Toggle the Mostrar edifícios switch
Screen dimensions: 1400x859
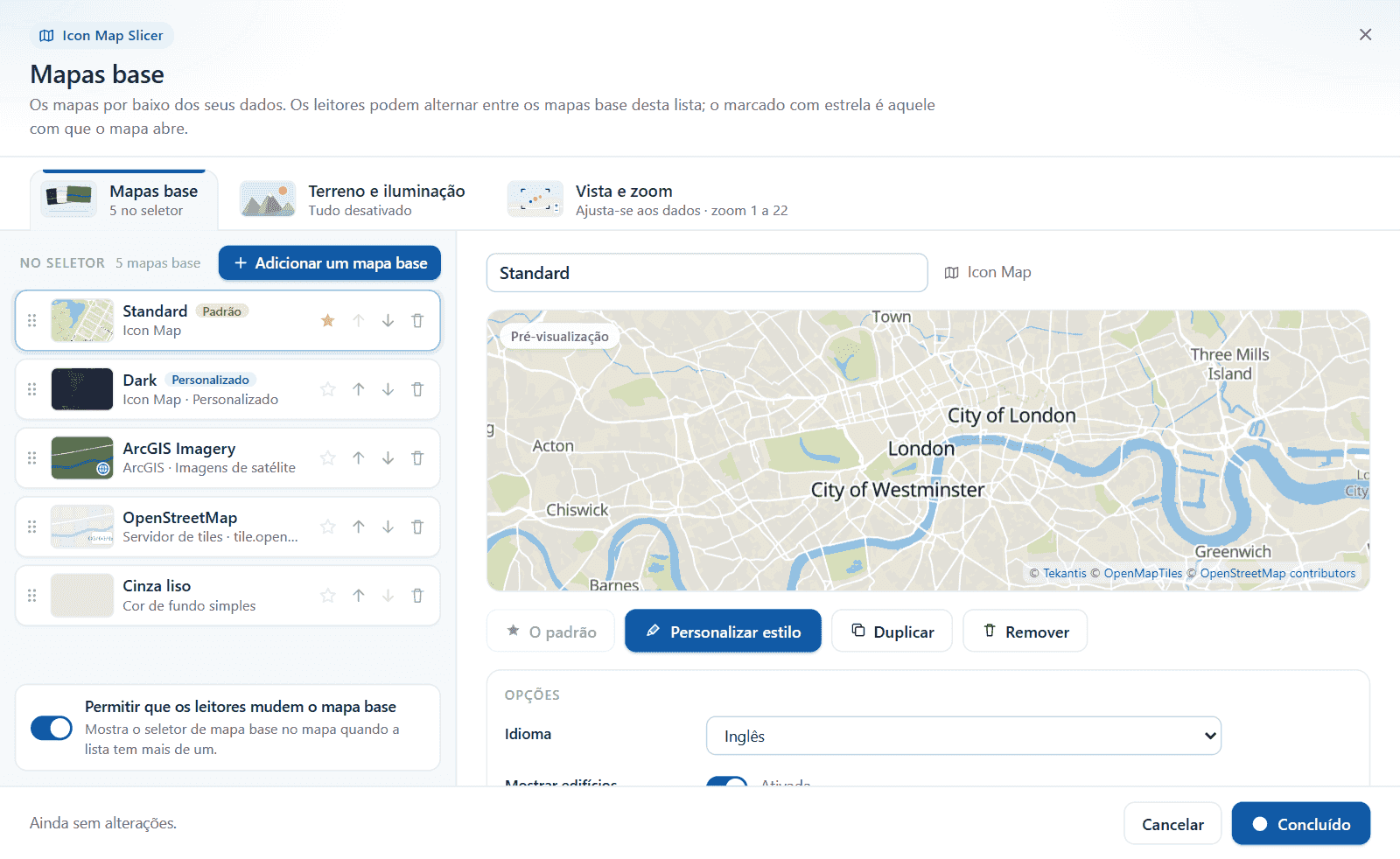coord(727,781)
